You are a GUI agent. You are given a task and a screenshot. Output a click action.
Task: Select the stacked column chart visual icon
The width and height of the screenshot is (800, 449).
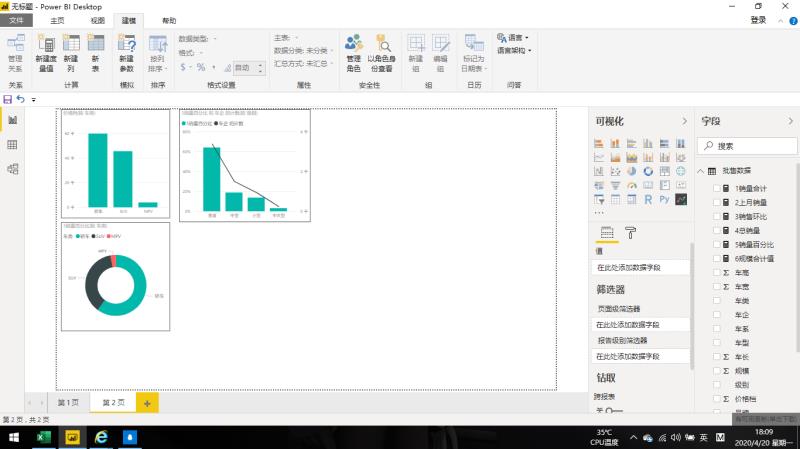615,144
